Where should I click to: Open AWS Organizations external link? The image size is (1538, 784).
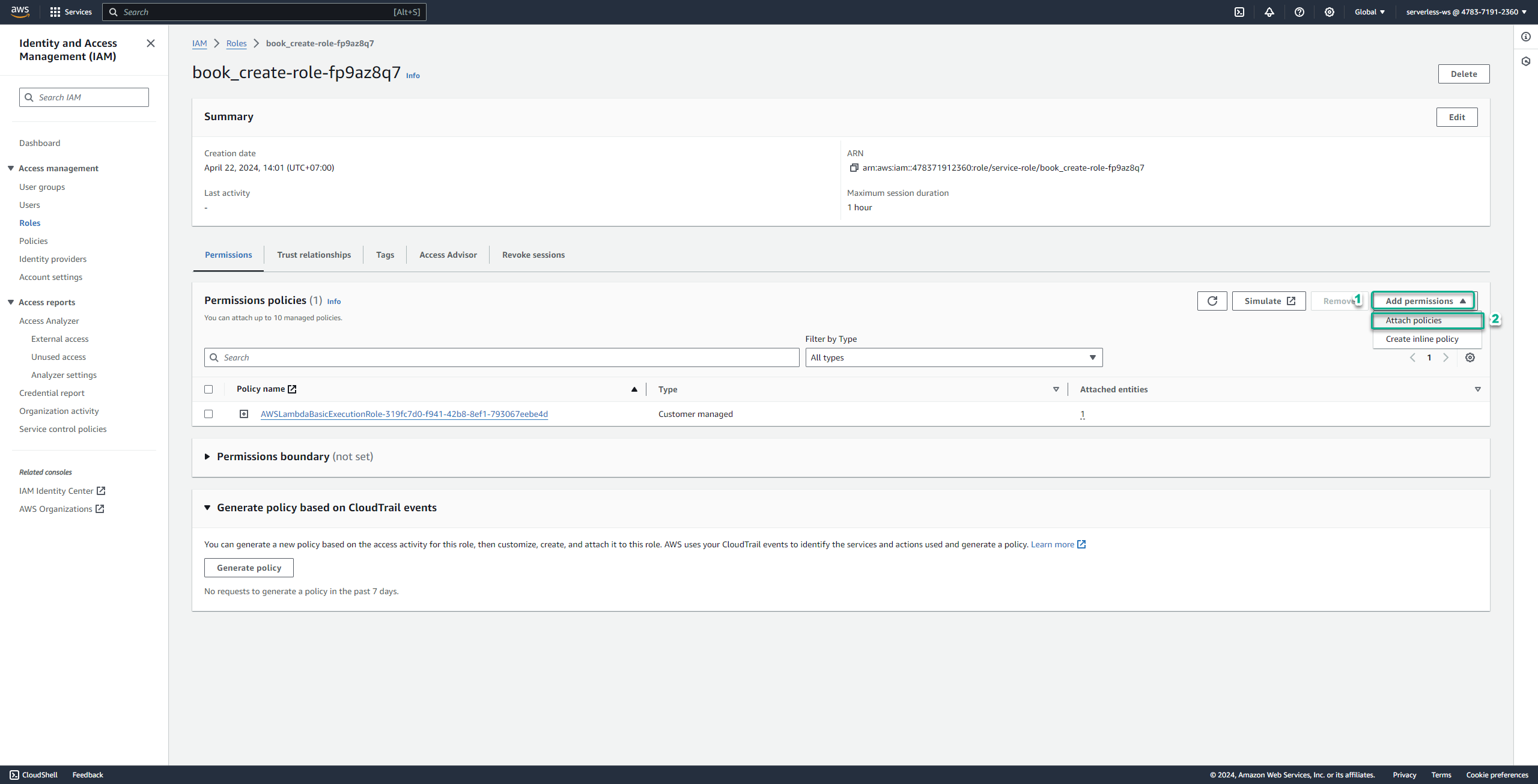coord(62,509)
